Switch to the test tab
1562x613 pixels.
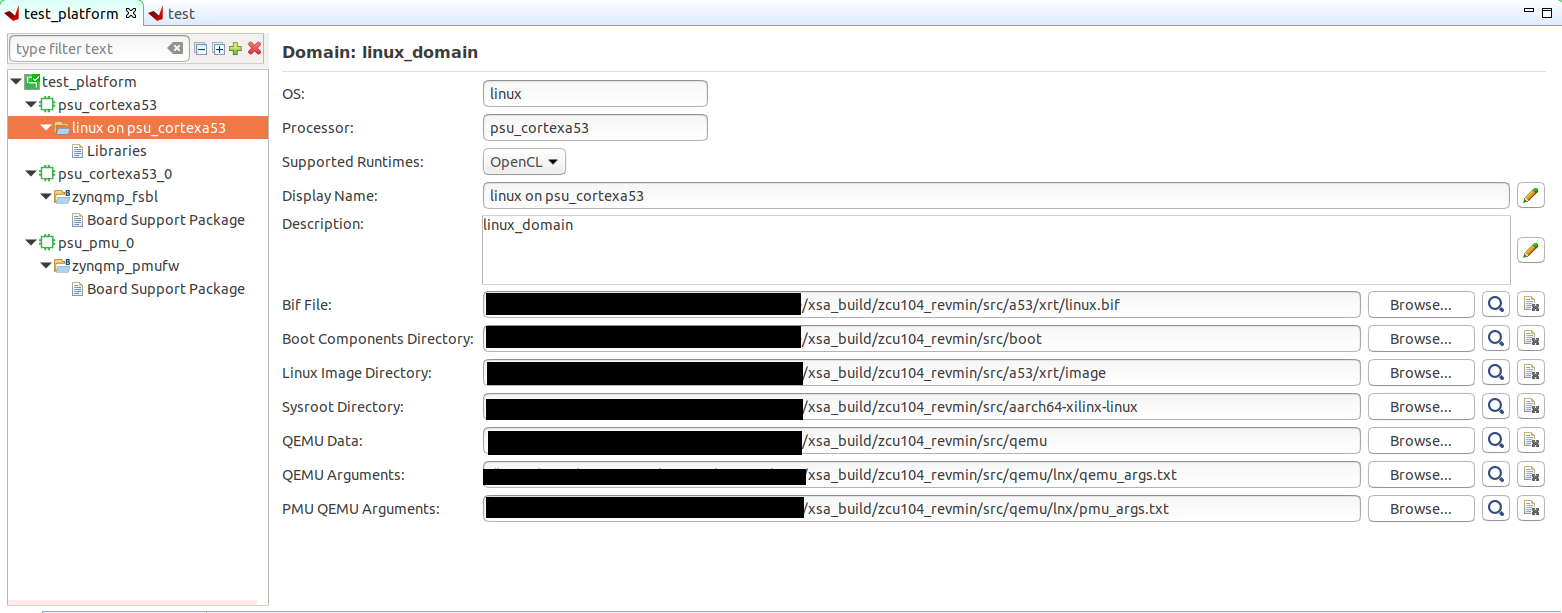[x=181, y=14]
